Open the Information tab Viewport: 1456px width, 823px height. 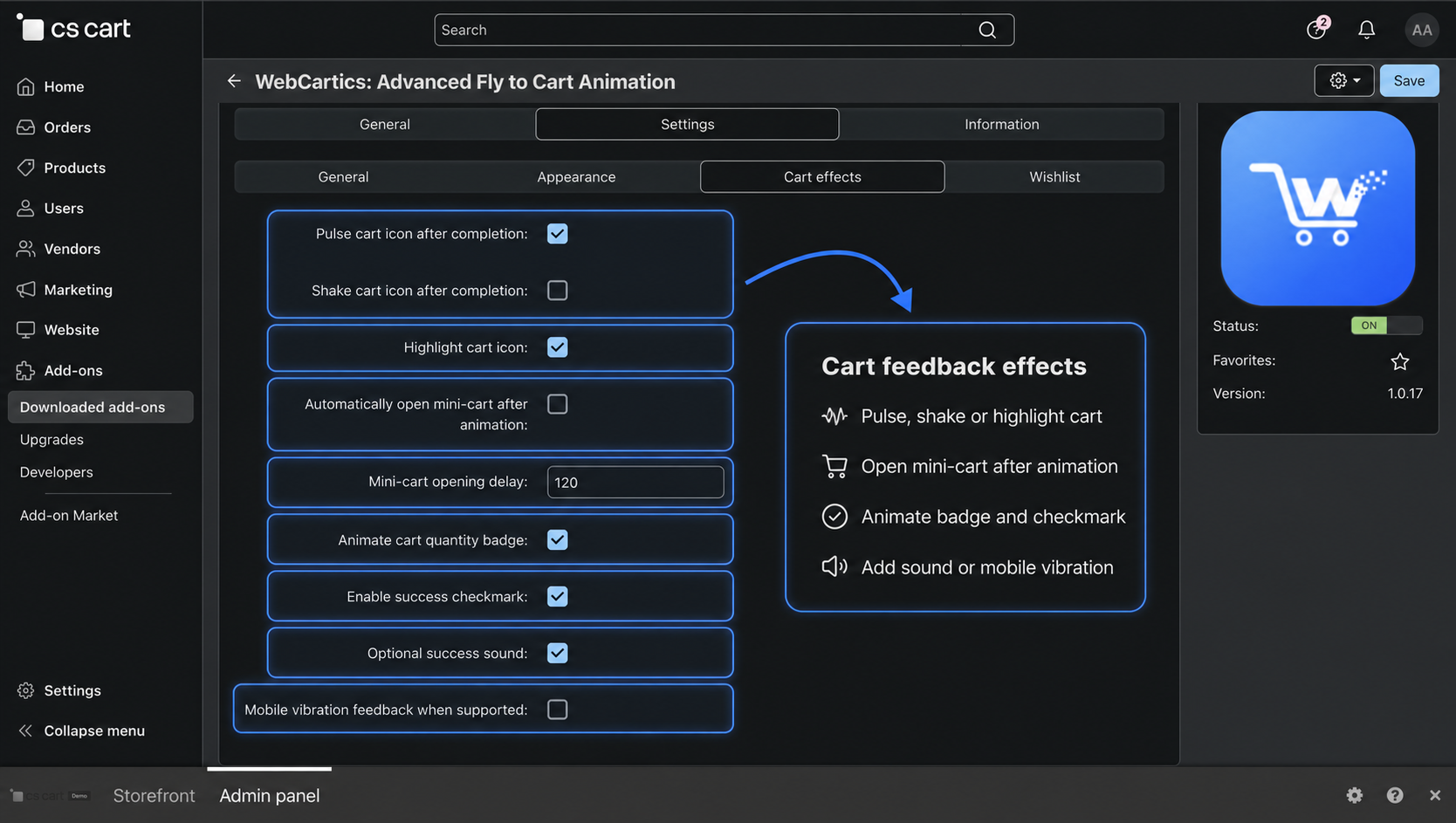[x=1001, y=124]
